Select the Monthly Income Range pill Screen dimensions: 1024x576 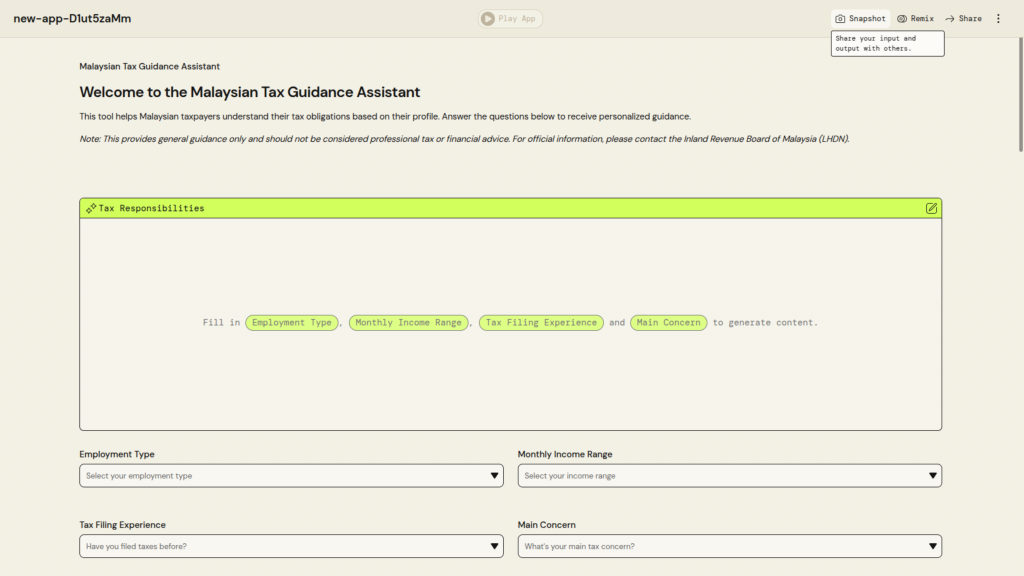408,323
